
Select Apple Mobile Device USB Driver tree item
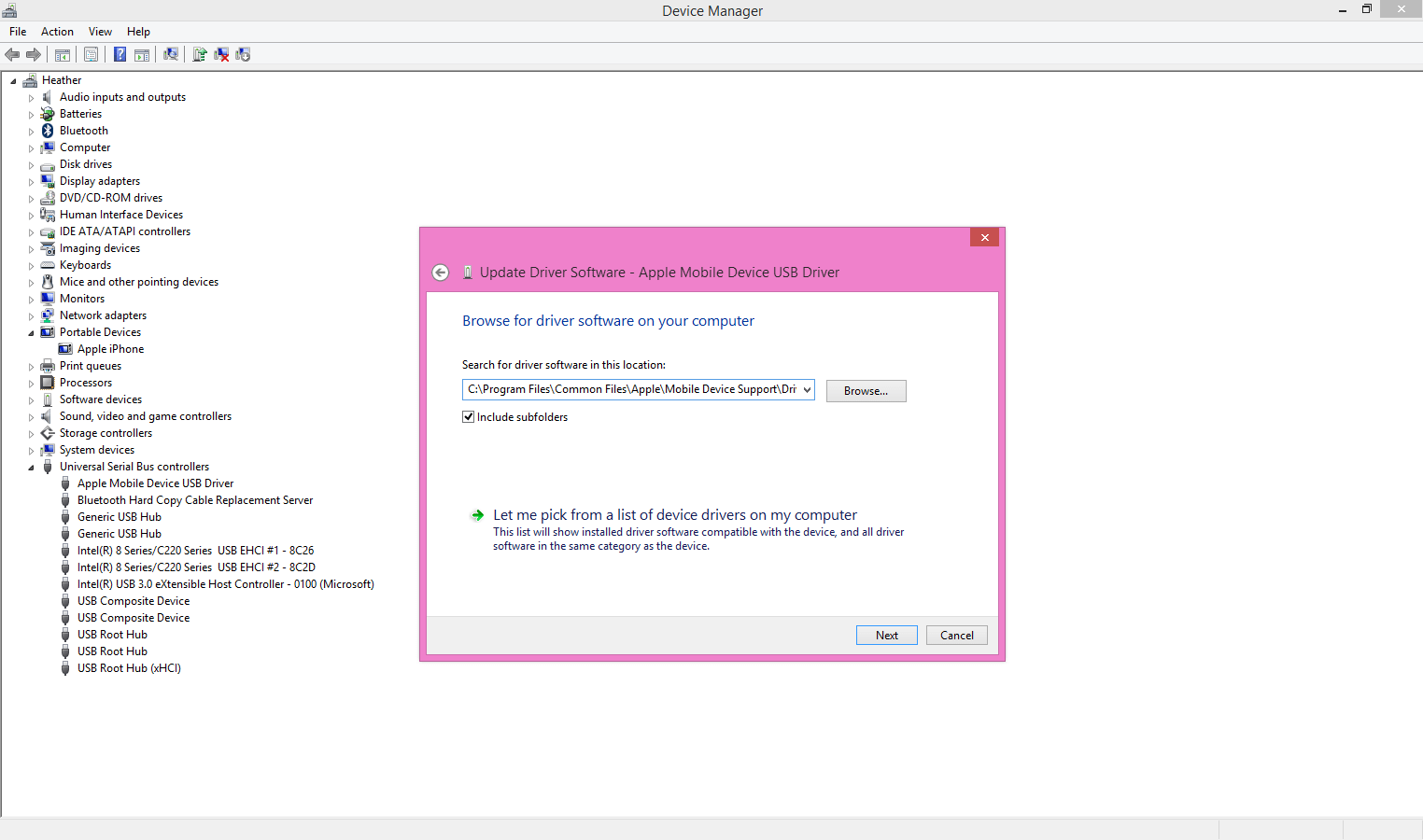155,483
